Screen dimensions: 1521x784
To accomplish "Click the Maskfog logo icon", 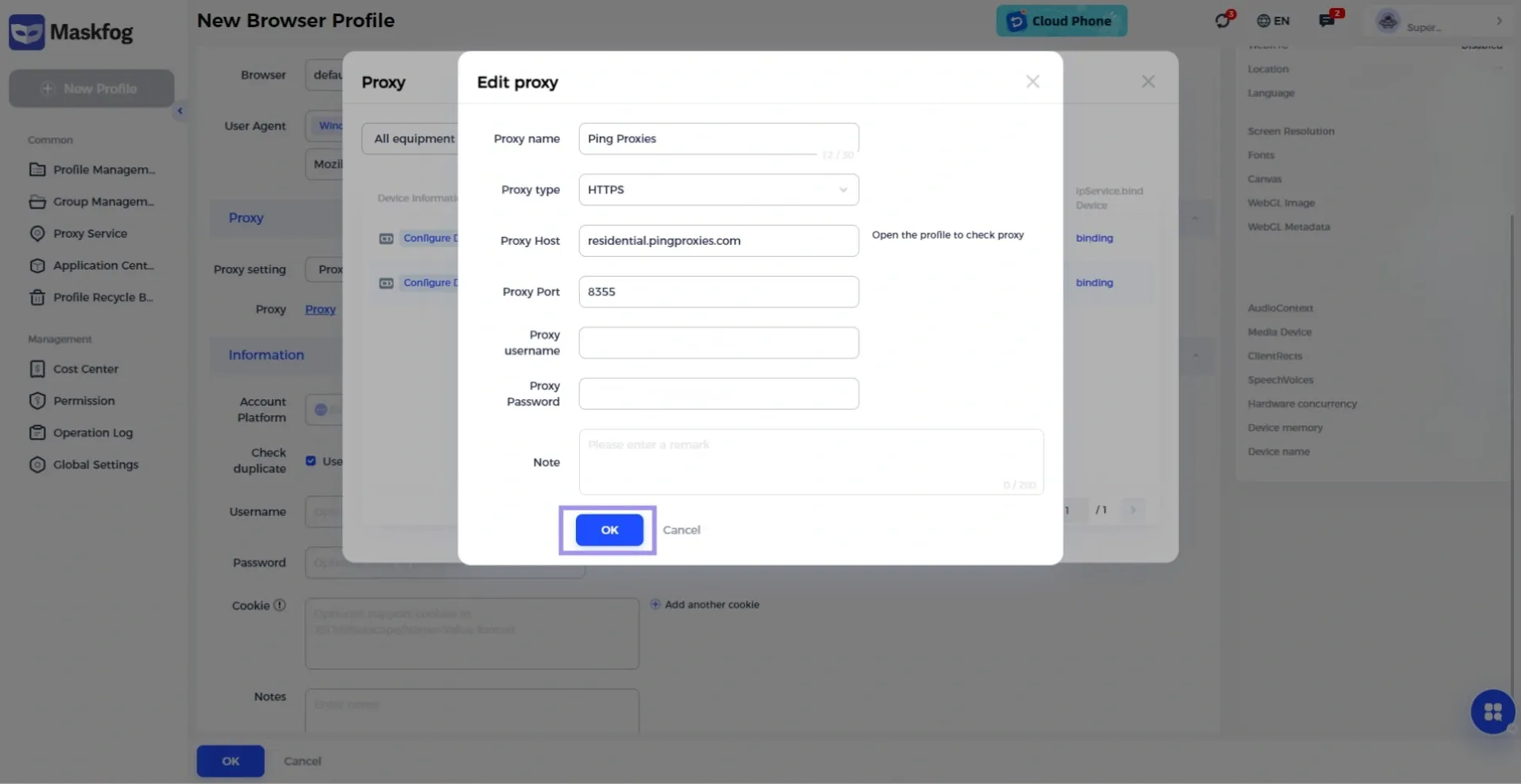I will point(26,32).
